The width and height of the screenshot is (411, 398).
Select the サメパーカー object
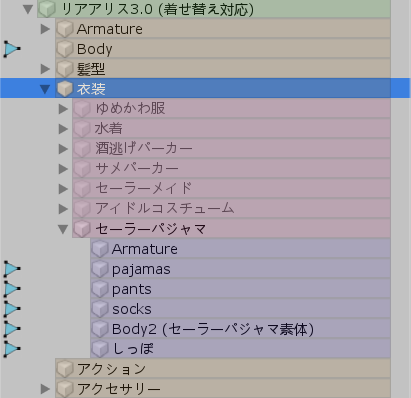pos(231,169)
